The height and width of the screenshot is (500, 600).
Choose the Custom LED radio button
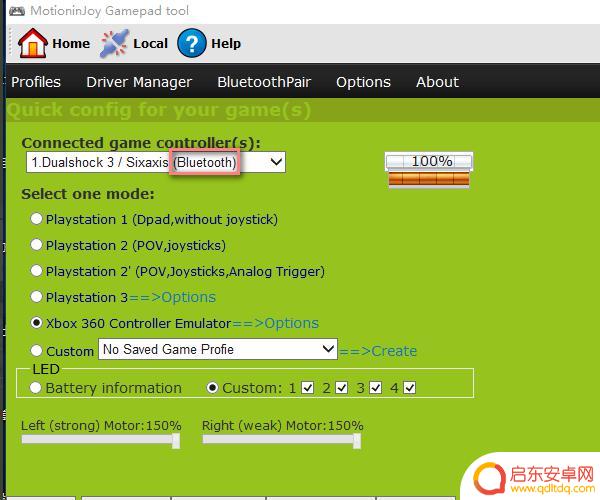click(212, 388)
